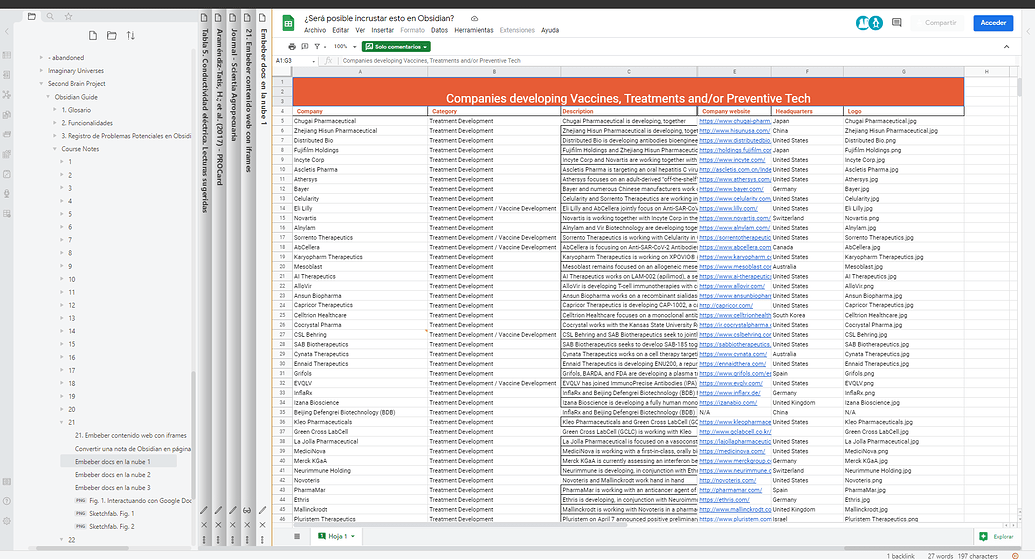Close the Tabla 5. Conductividad eléctrica pane
The width and height of the screenshot is (1035, 559).
click(x=204, y=525)
